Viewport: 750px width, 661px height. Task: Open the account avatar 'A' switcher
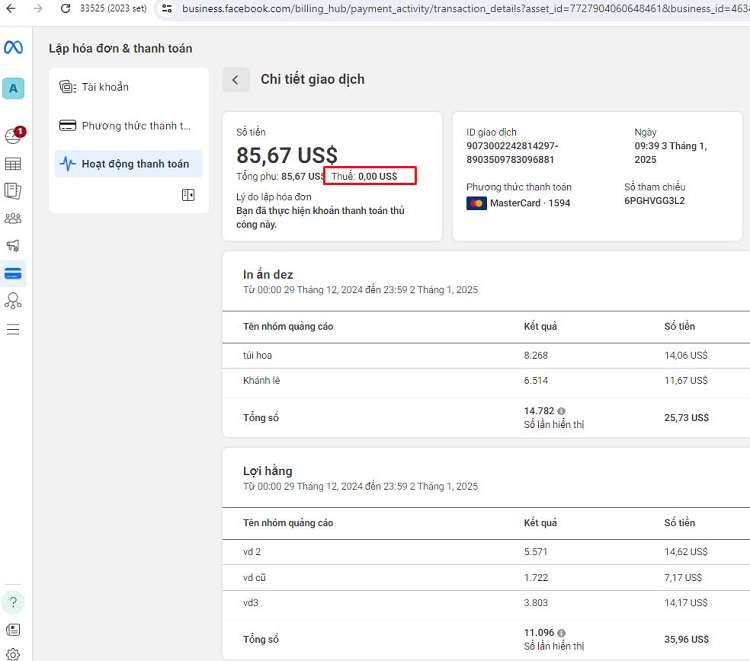(13, 88)
